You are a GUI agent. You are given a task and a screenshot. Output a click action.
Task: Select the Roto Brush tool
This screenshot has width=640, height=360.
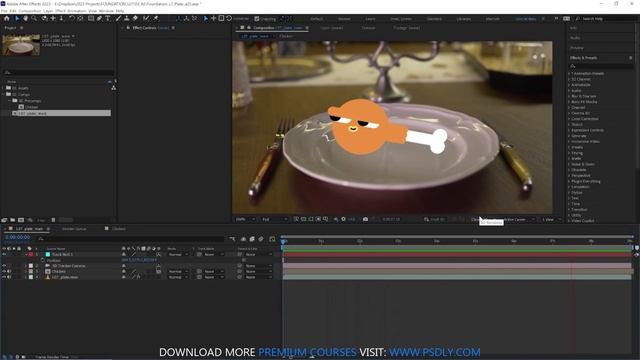(146, 18)
